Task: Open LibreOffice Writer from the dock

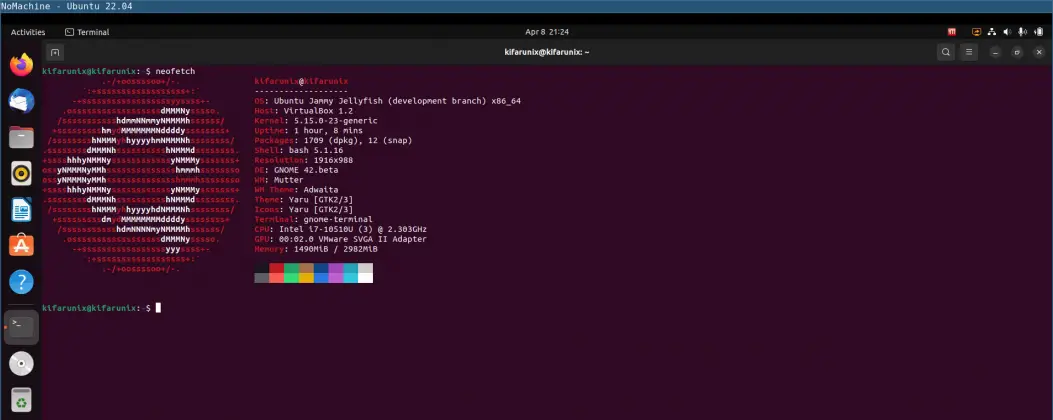Action: [21, 210]
